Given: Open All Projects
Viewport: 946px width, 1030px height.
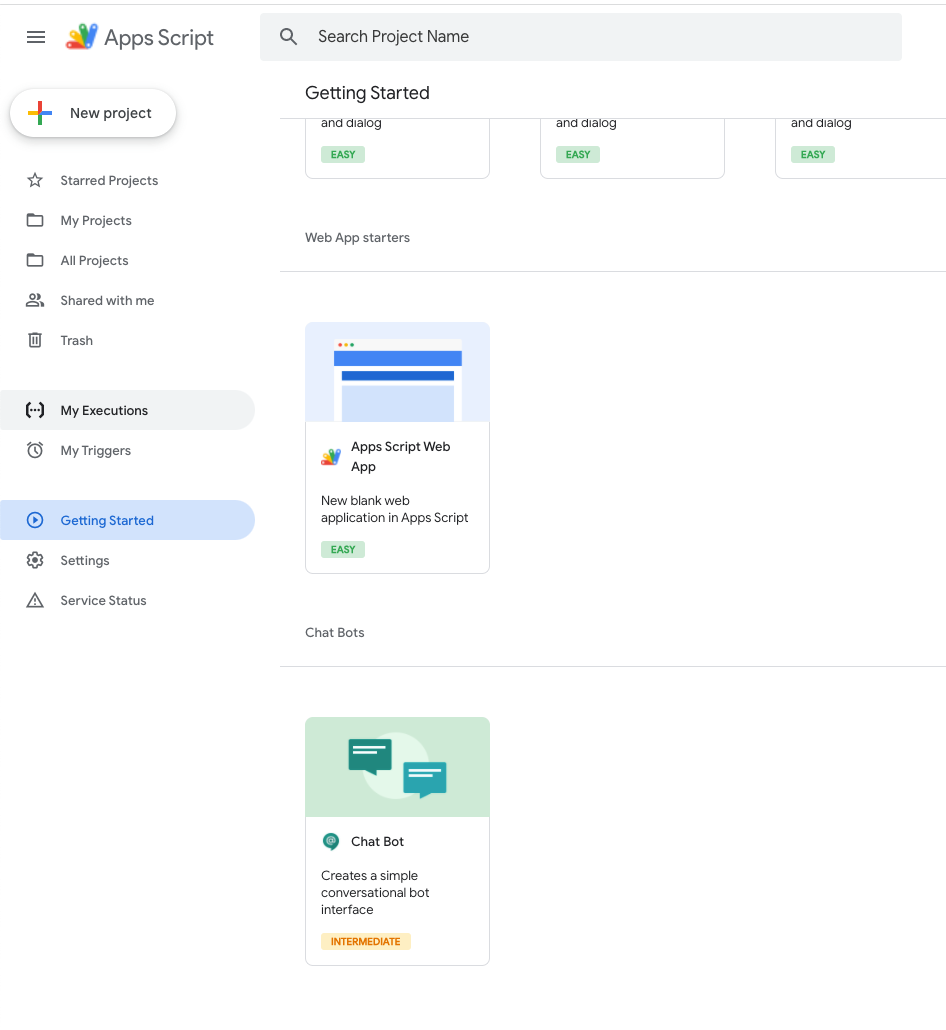Looking at the screenshot, I should click(127, 261).
